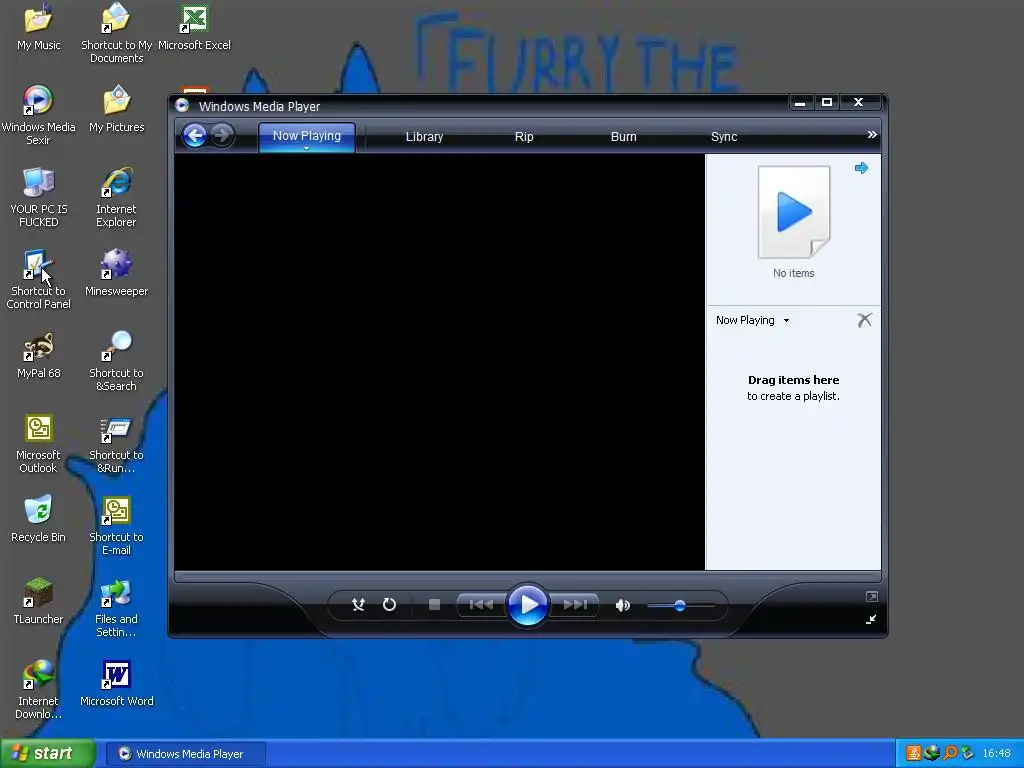Open the Now Playing list dropdown
The height and width of the screenshot is (768, 1024).
[x=752, y=320]
